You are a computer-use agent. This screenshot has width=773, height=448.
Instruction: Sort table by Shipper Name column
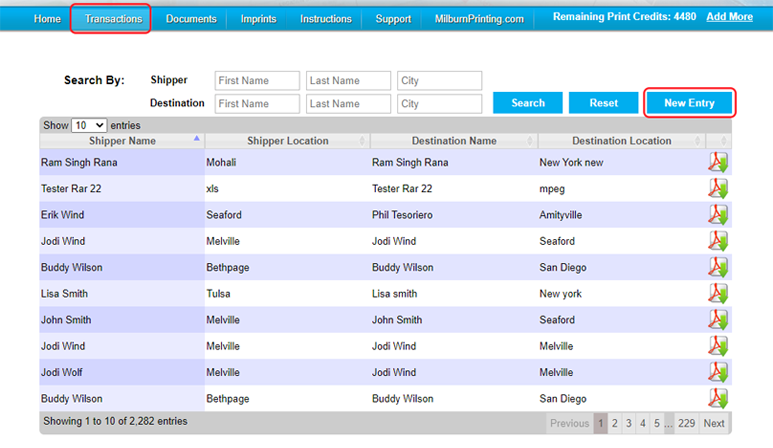coord(121,141)
